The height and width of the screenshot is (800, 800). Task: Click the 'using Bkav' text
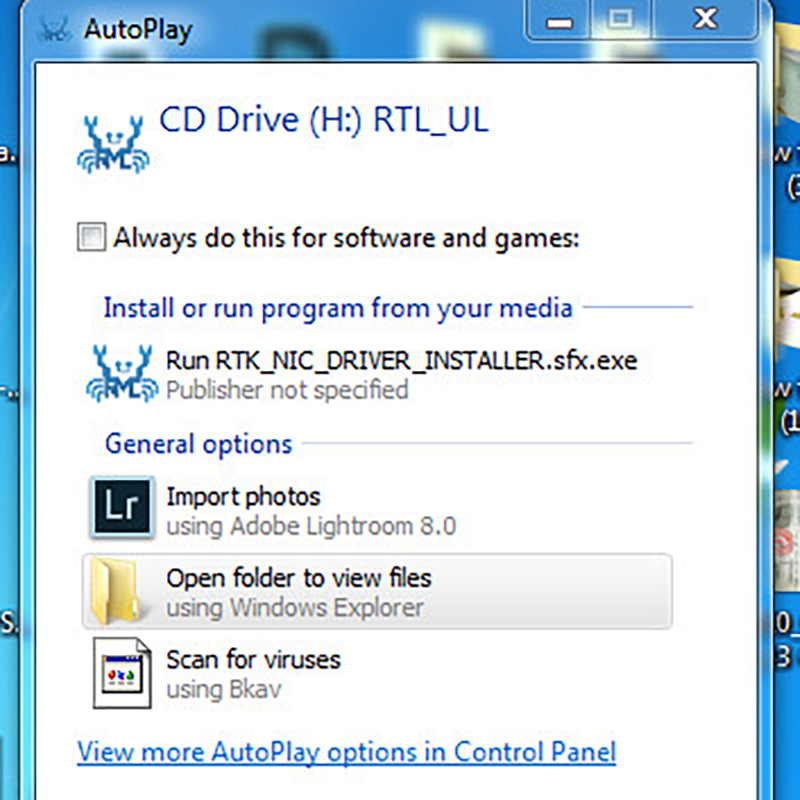[x=224, y=689]
